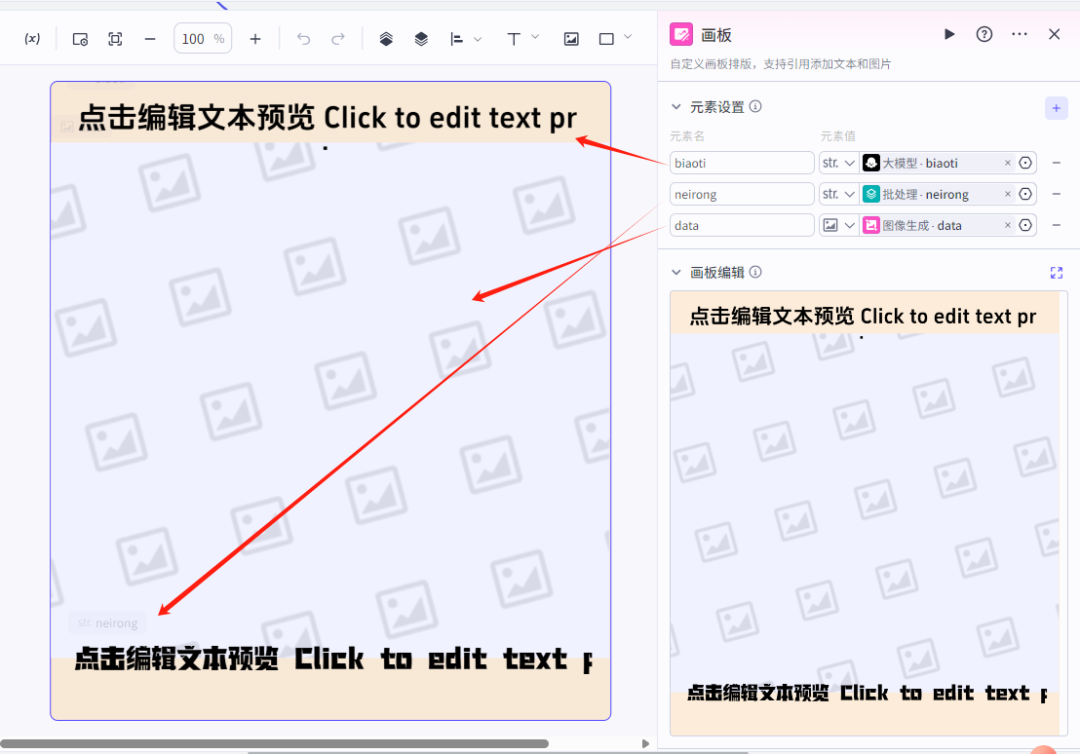
Task: Click the horizontal scrollbar under the canvas
Action: tap(274, 744)
